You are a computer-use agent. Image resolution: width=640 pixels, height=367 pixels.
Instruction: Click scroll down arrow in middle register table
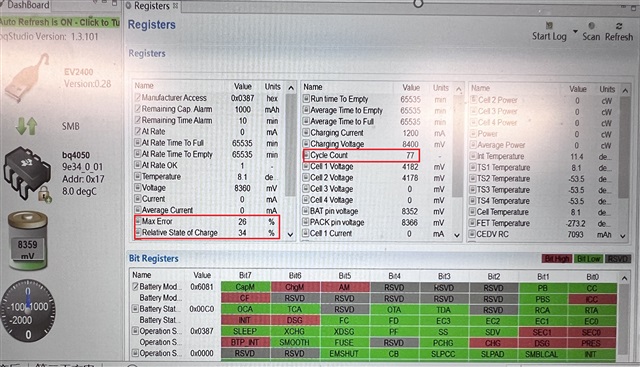(457, 235)
